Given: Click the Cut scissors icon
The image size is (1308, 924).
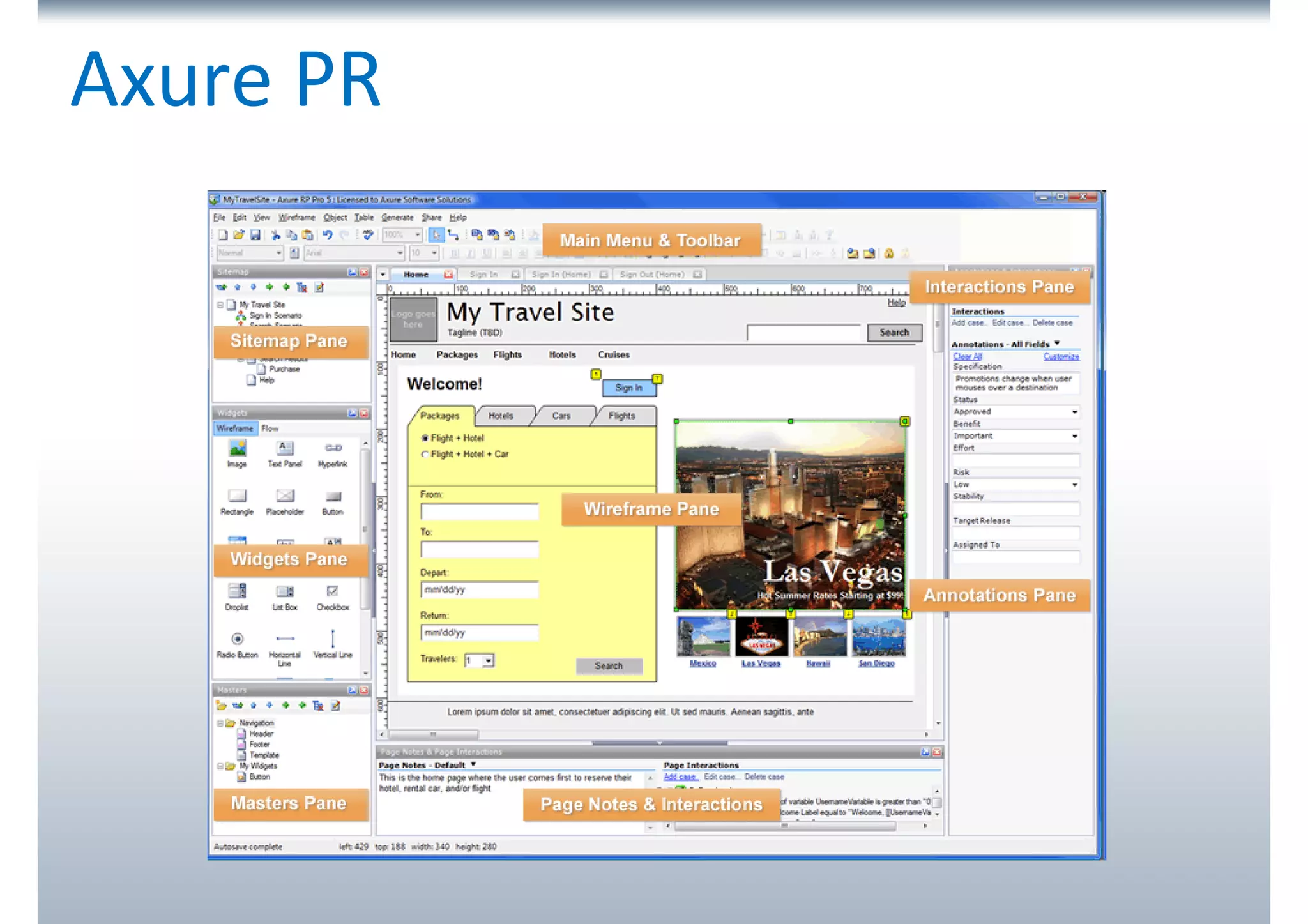Looking at the screenshot, I should click(276, 235).
